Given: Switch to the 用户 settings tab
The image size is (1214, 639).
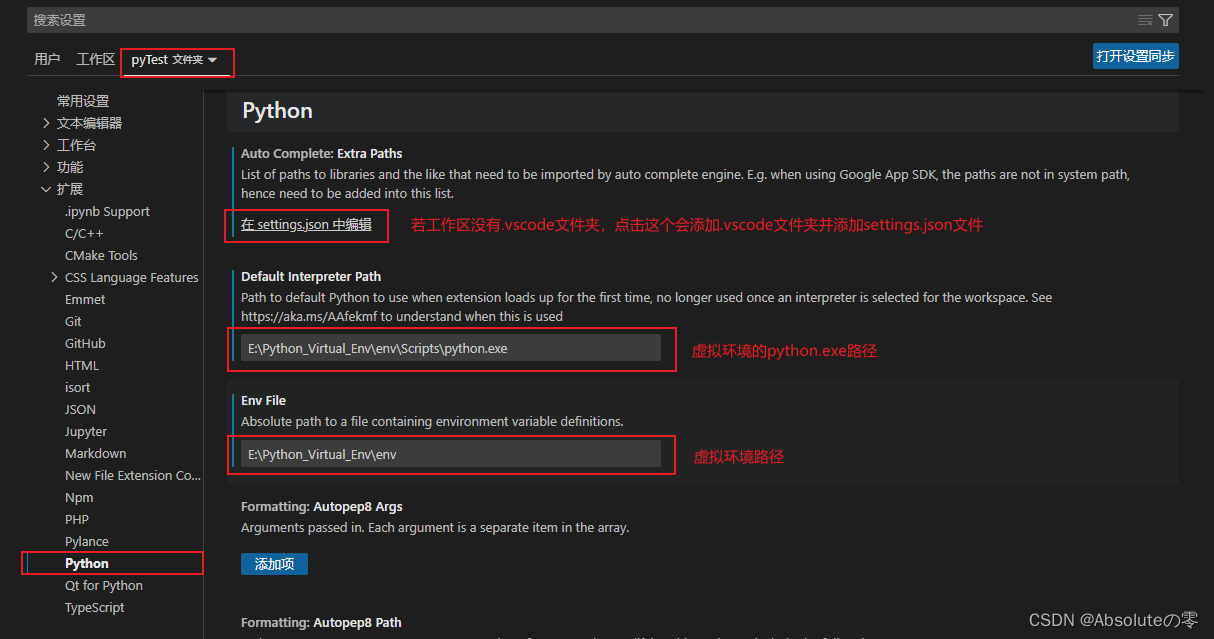Looking at the screenshot, I should [x=47, y=58].
